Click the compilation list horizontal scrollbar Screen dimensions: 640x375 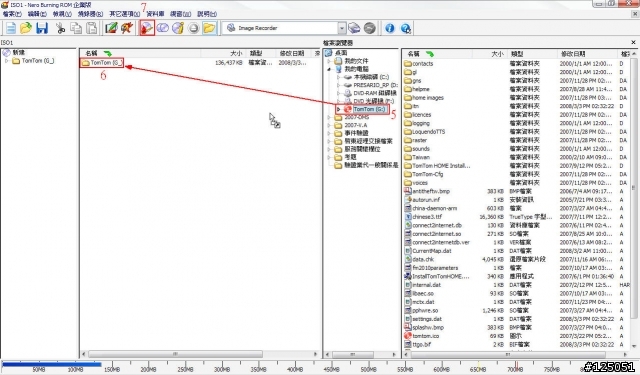[x=176, y=354]
